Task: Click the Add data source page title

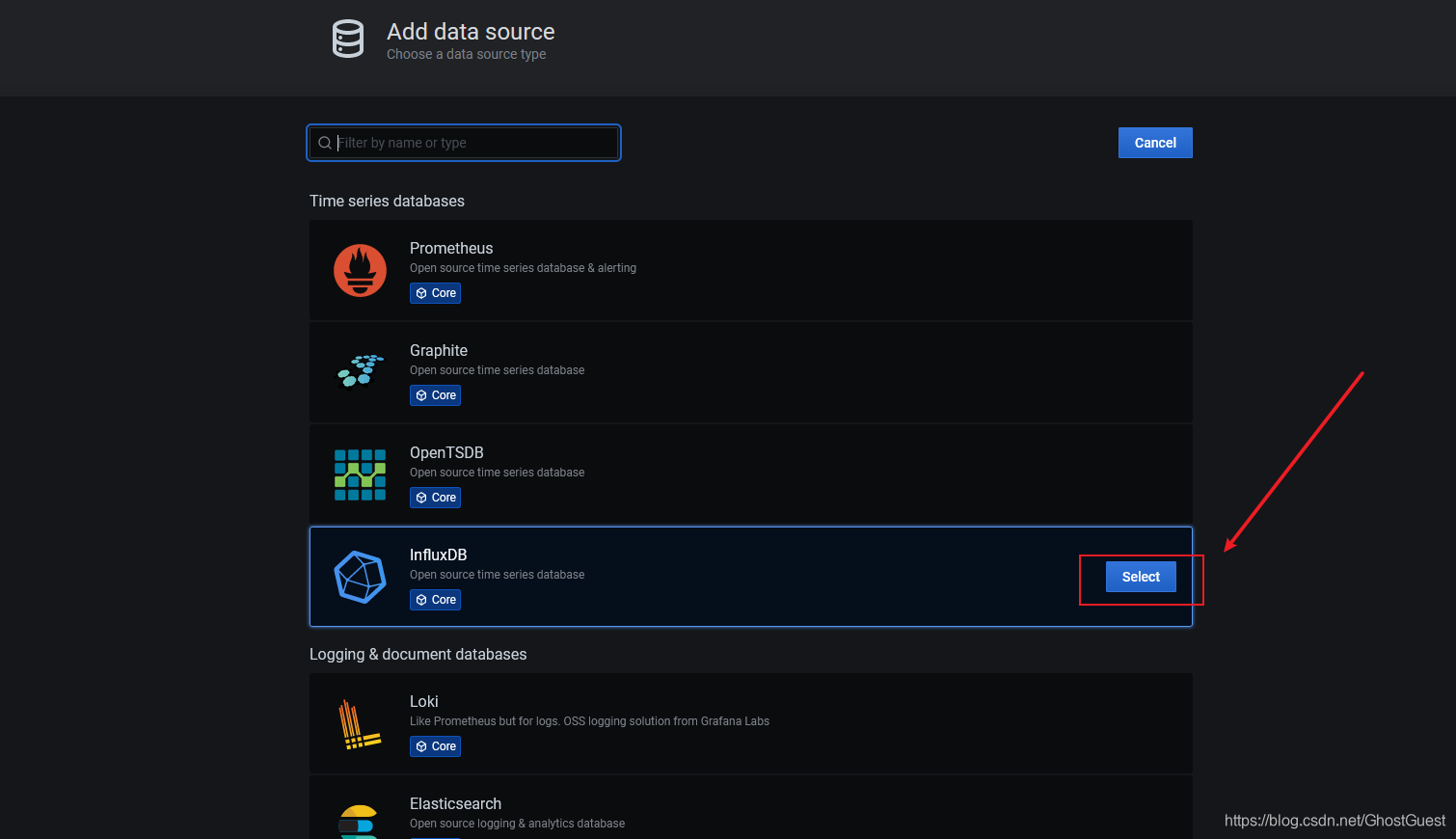Action: (x=471, y=32)
